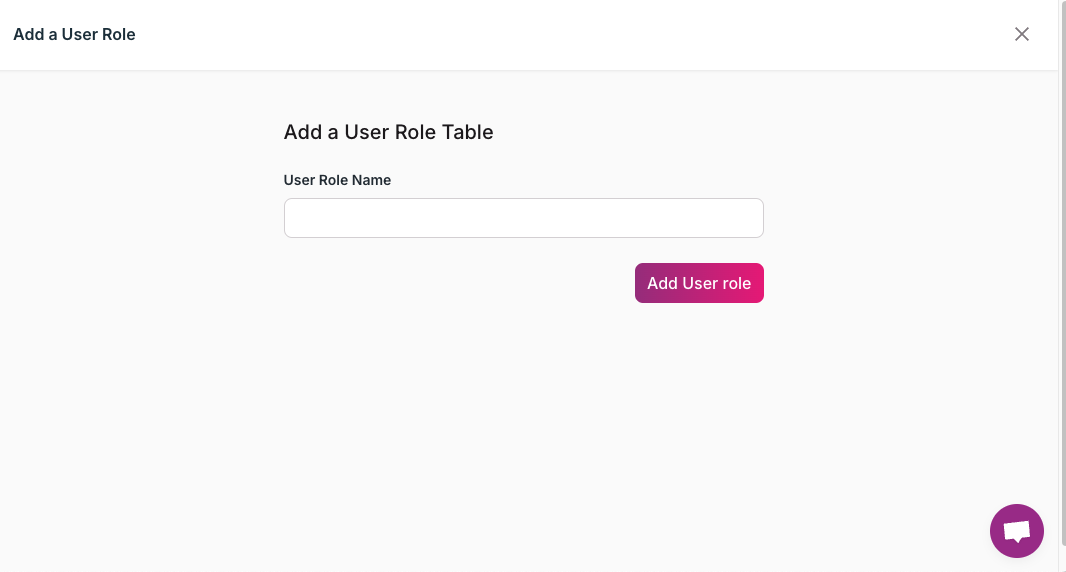Viewport: 1066px width, 572px height.
Task: Click the field label above the textbox
Action: [337, 180]
